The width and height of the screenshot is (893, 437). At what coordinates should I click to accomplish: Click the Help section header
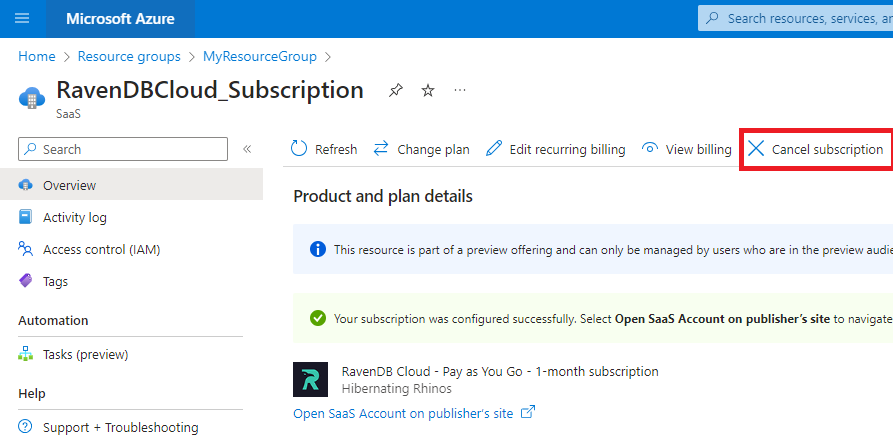tap(31, 393)
